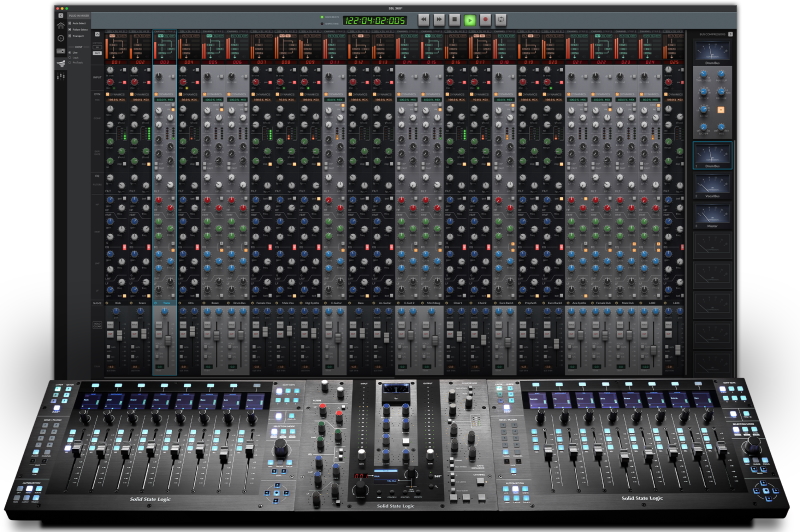Viewport: 800px width, 532px height.
Task: Select the Live radio option
Action: [x=70, y=53]
